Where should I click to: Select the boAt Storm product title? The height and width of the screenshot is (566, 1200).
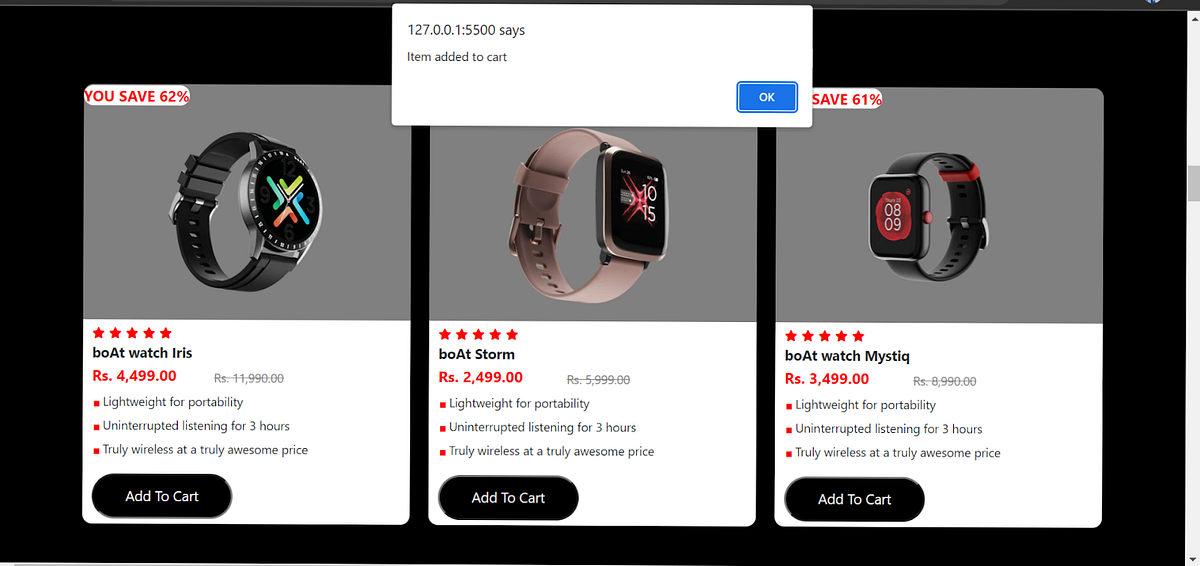click(x=477, y=354)
